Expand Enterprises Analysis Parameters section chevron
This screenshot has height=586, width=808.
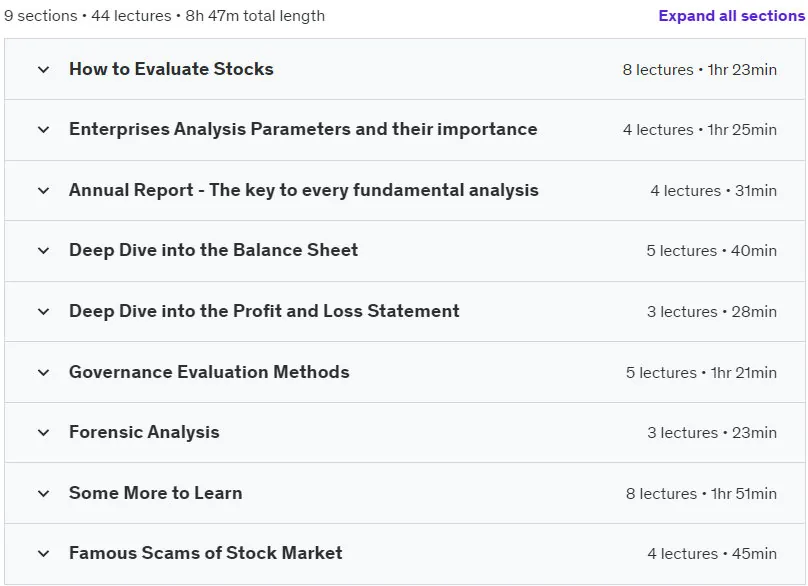pos(44,130)
